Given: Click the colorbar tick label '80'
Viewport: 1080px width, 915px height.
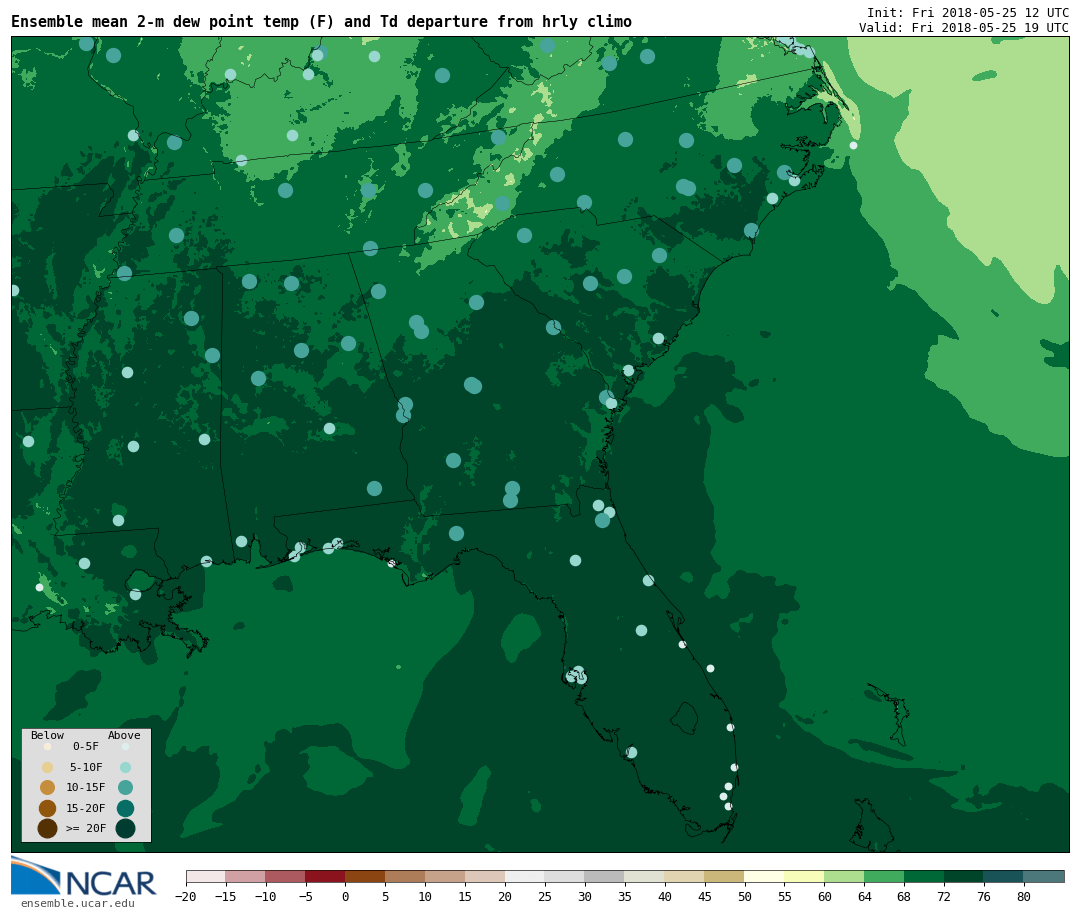Looking at the screenshot, I should pos(1024,896).
